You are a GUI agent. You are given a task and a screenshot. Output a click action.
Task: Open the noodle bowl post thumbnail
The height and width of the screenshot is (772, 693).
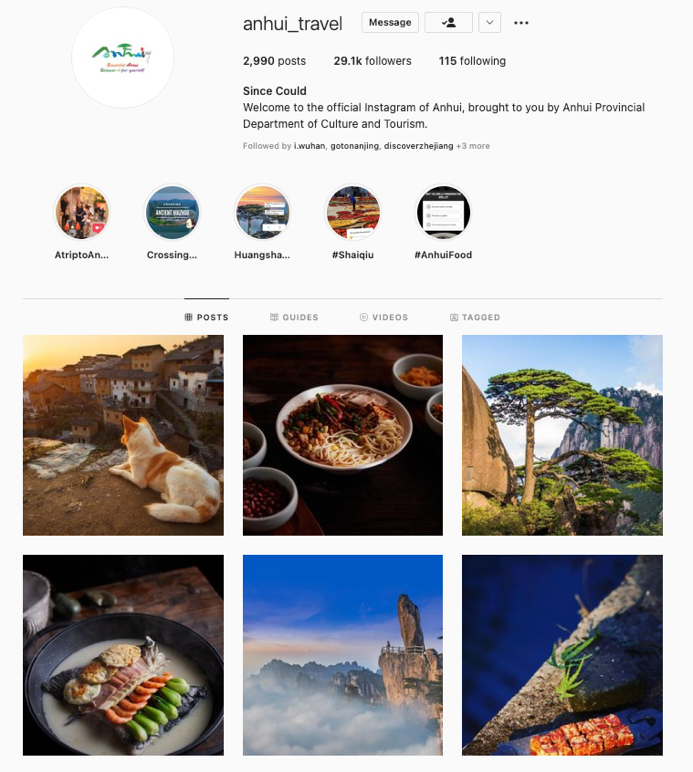pos(343,435)
